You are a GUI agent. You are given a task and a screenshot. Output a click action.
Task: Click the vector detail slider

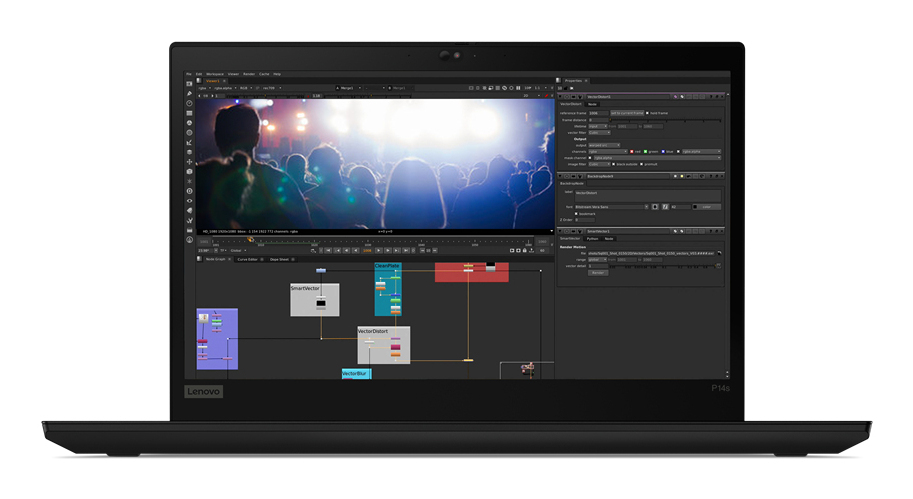pyautogui.click(x=662, y=266)
